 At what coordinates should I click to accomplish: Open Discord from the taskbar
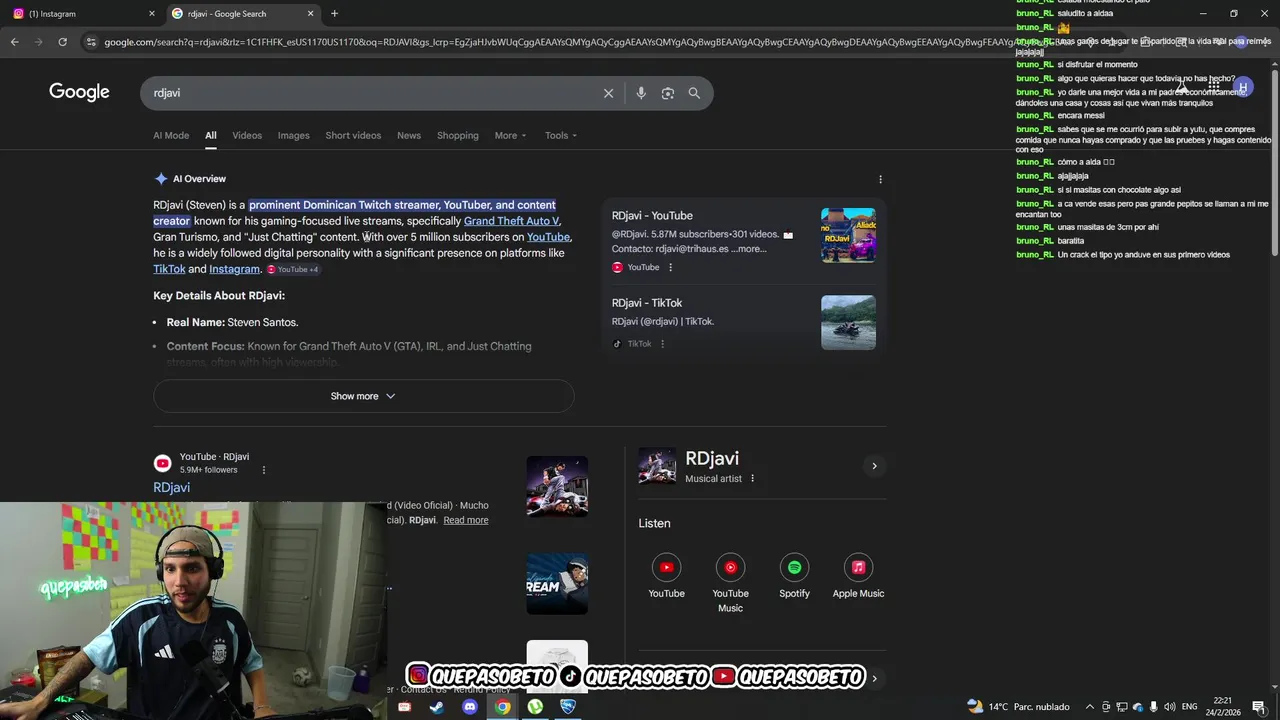point(470,707)
